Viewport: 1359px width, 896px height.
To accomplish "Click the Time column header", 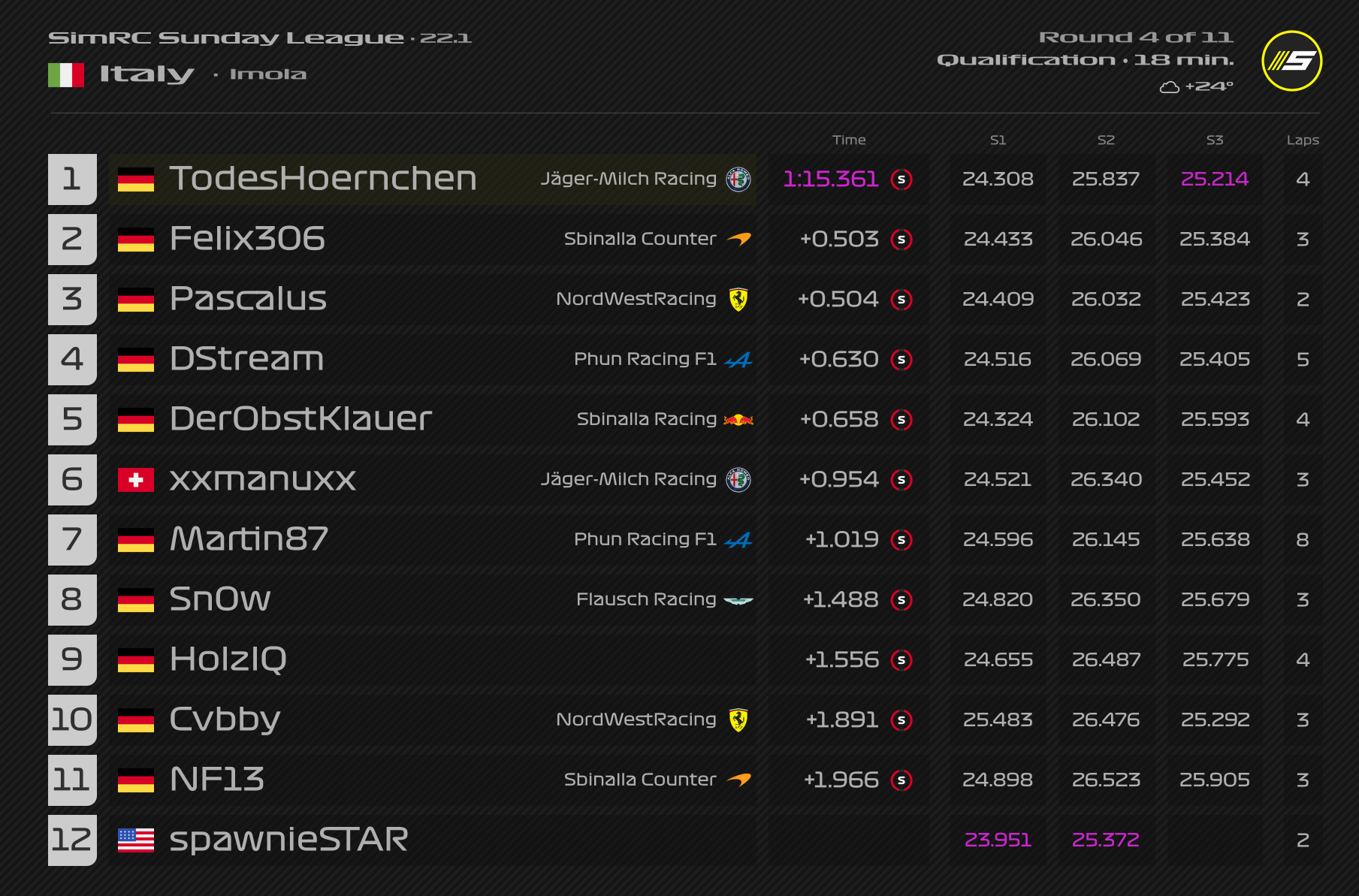I will pos(849,140).
